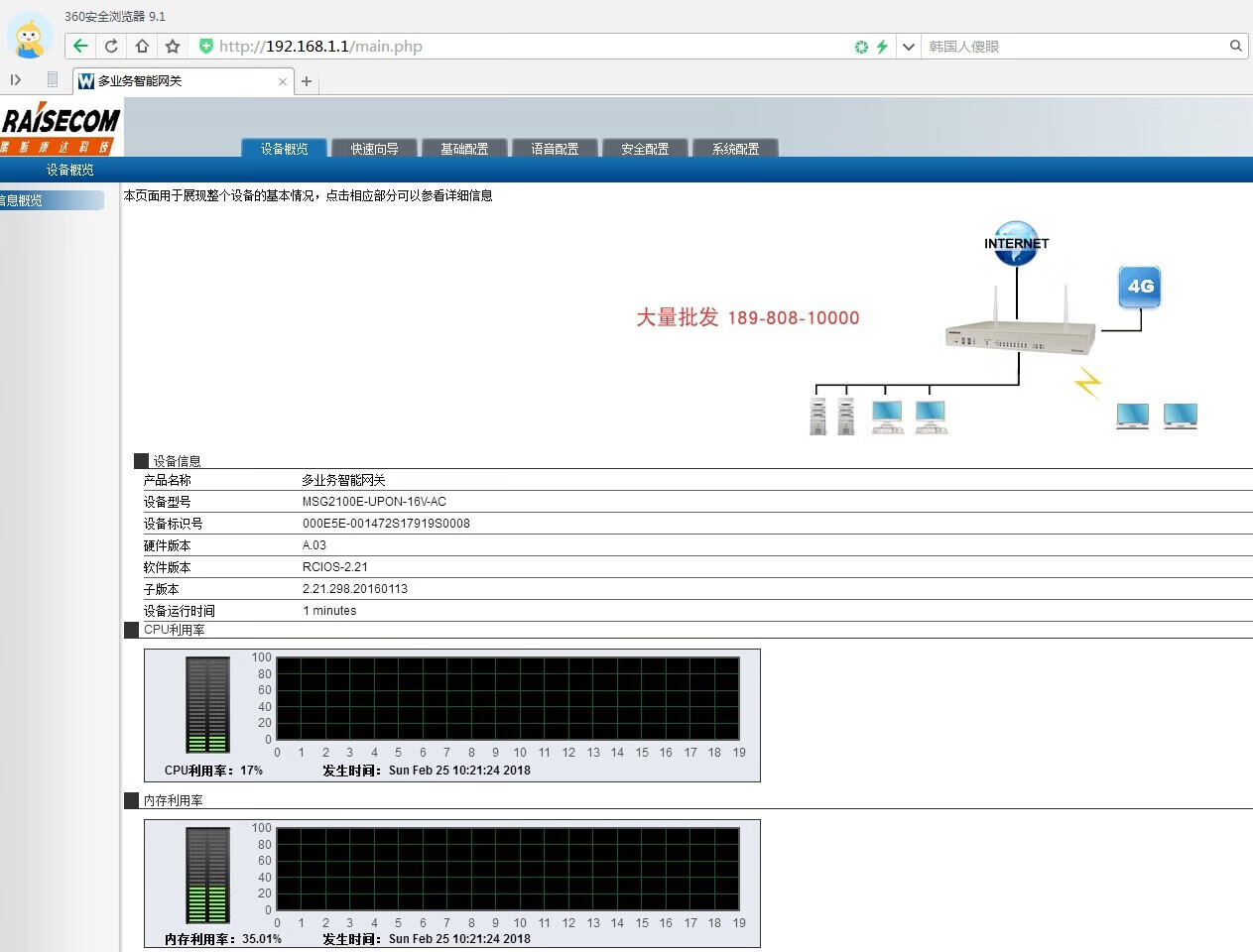
Task: Open the 语音配置 tab
Action: (555, 149)
